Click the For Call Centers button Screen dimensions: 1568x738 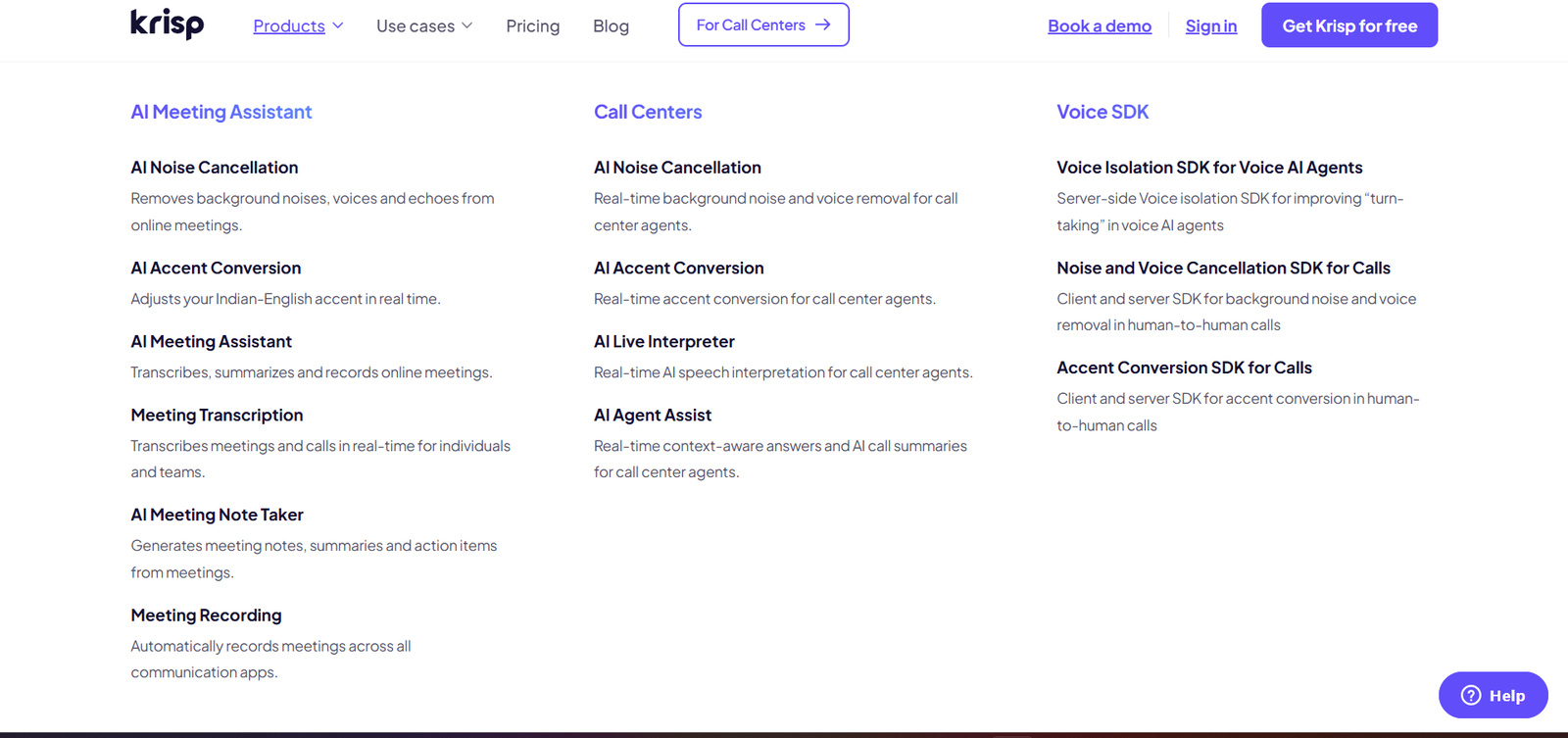coord(763,25)
